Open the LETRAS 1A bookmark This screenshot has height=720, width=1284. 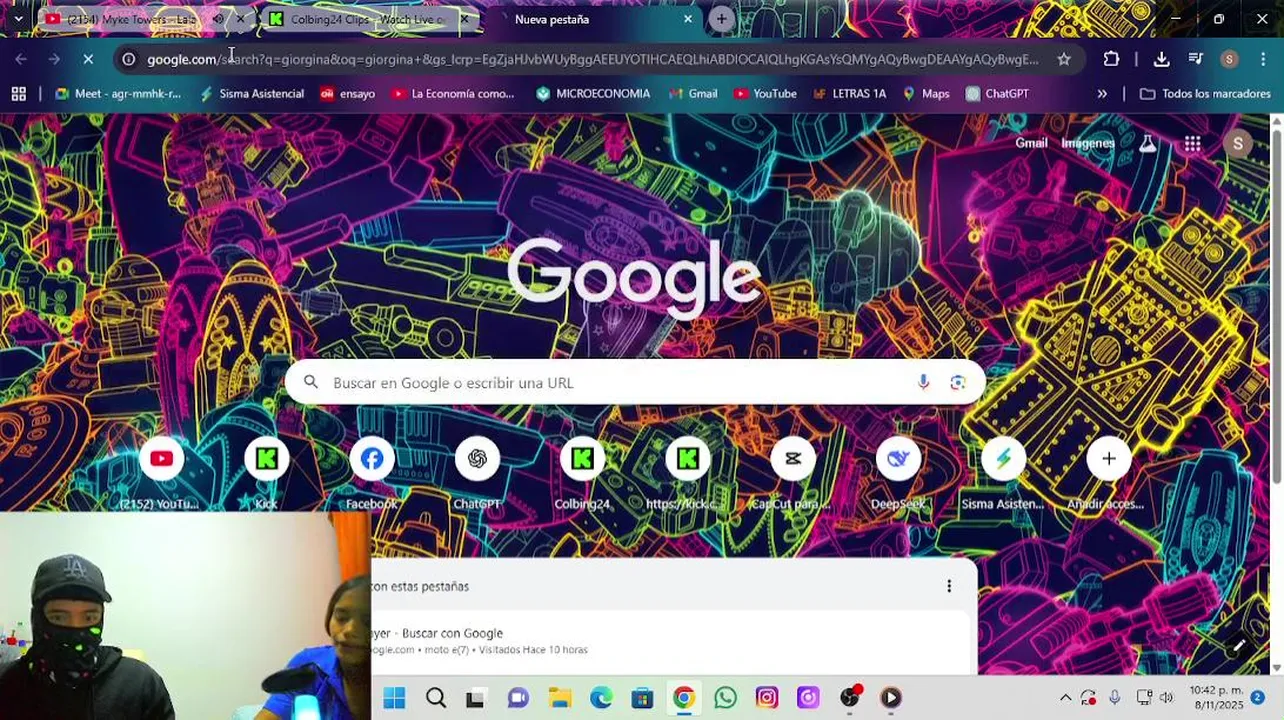[849, 94]
